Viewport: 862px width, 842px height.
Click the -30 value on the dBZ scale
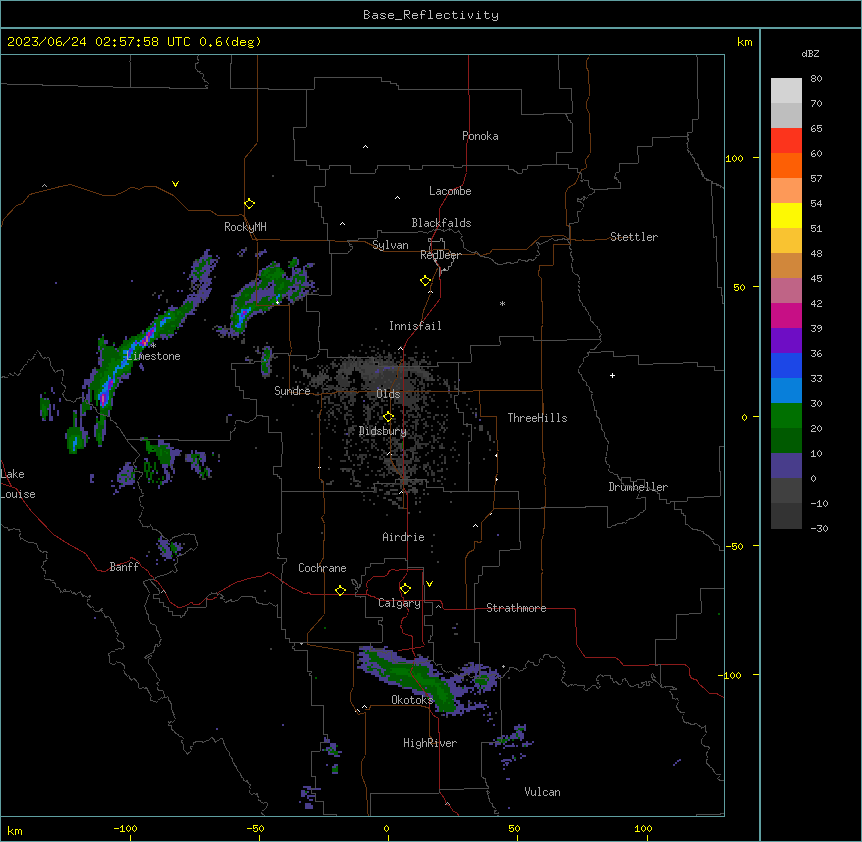point(819,528)
